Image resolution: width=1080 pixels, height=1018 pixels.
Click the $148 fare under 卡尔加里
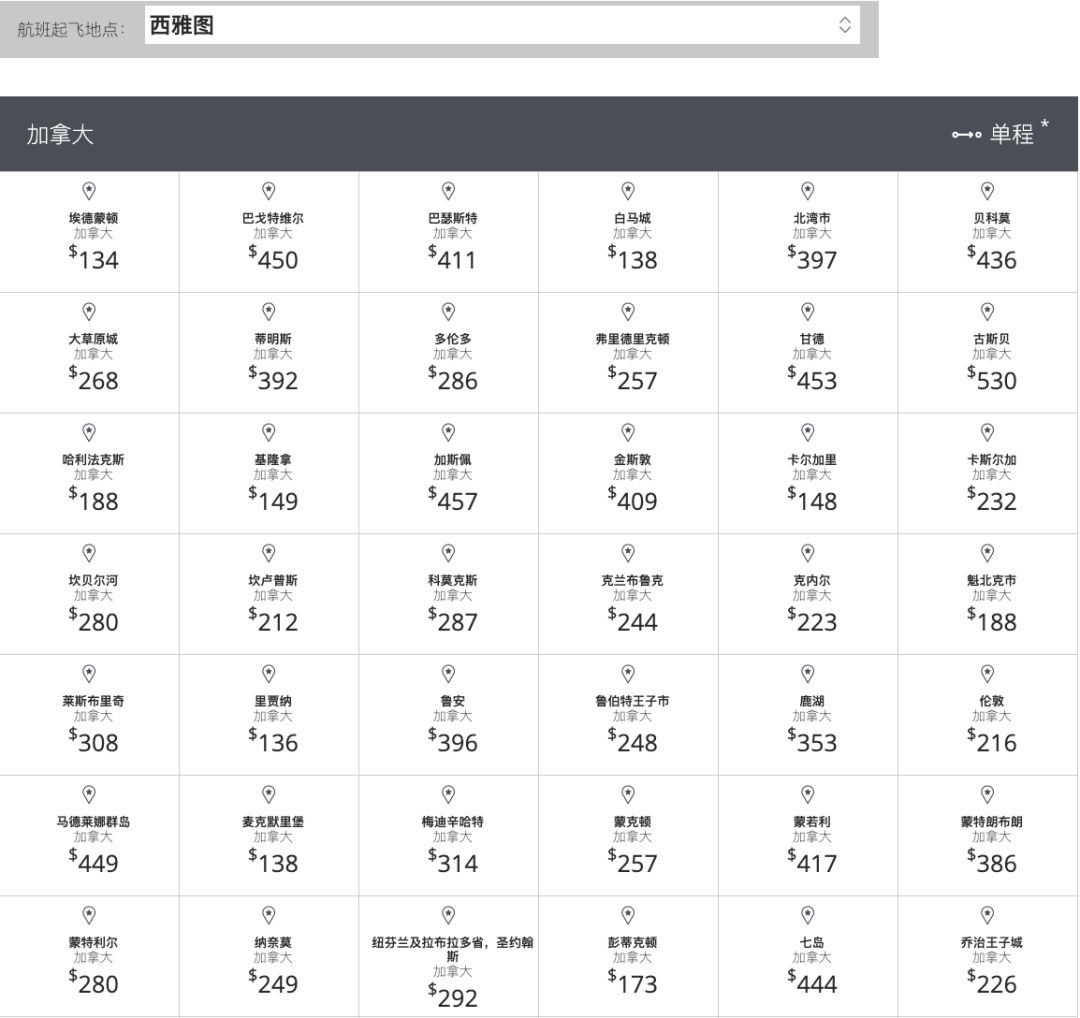click(812, 501)
